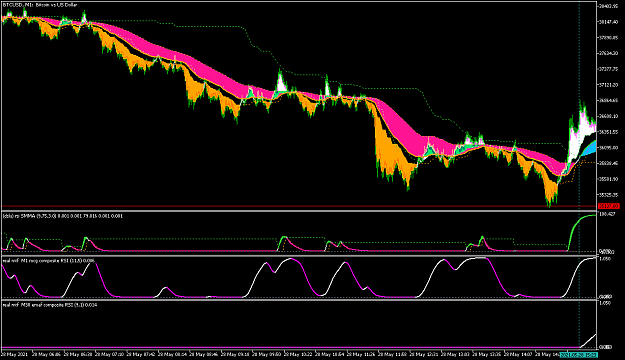Click the BTCUSD,M1 chart title label
Image resolution: width=625 pixels, height=360 pixels.
tap(40, 5)
